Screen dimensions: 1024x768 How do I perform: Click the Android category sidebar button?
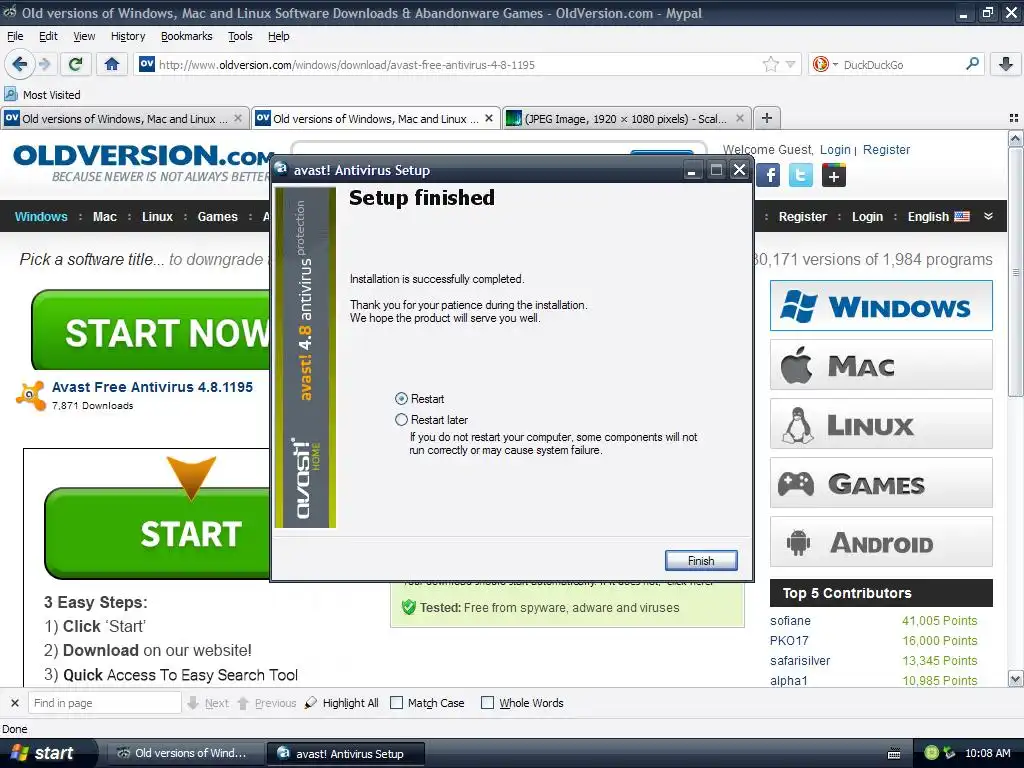(881, 541)
